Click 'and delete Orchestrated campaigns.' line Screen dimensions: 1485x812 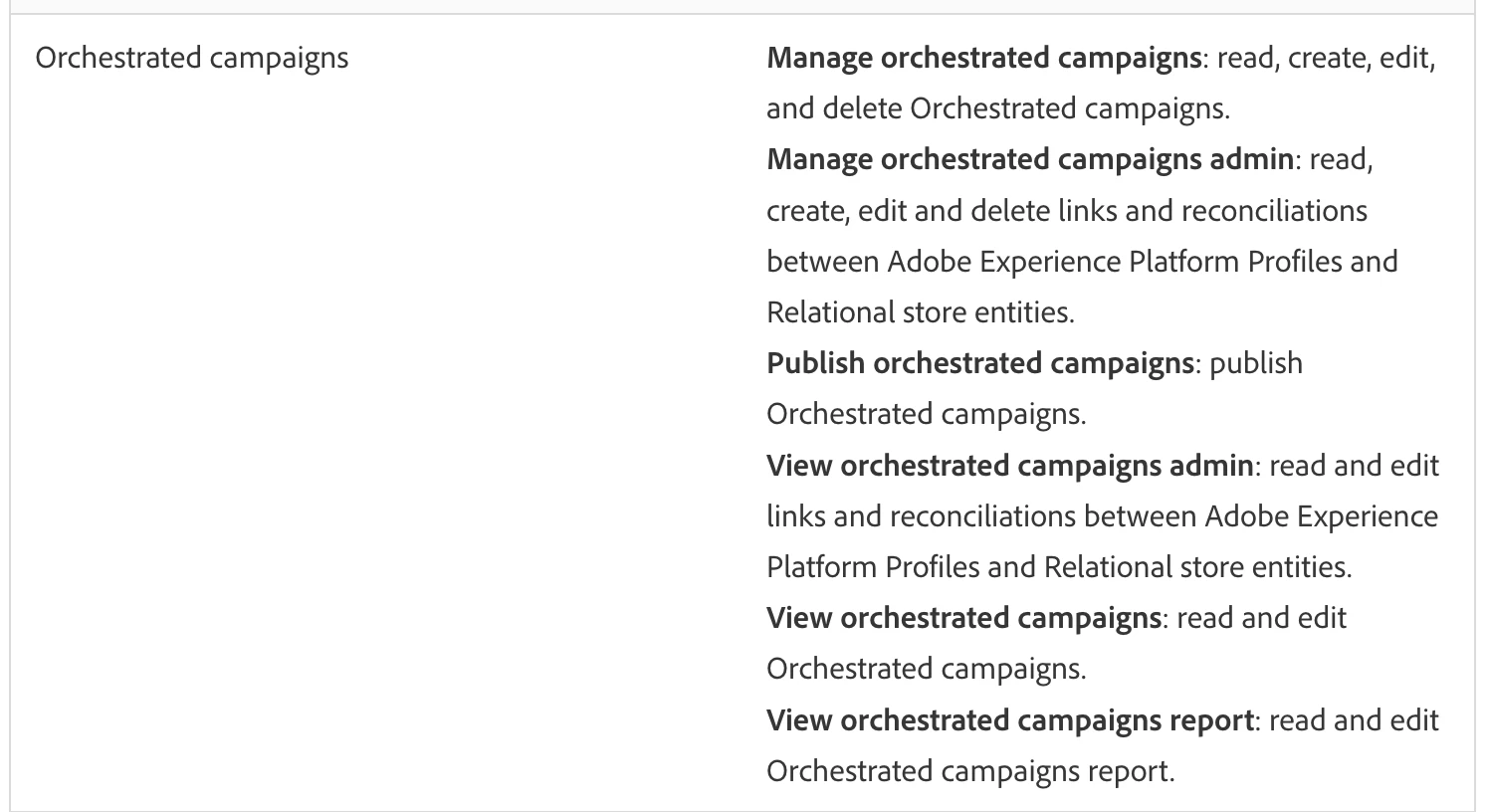pyautogui.click(x=997, y=108)
